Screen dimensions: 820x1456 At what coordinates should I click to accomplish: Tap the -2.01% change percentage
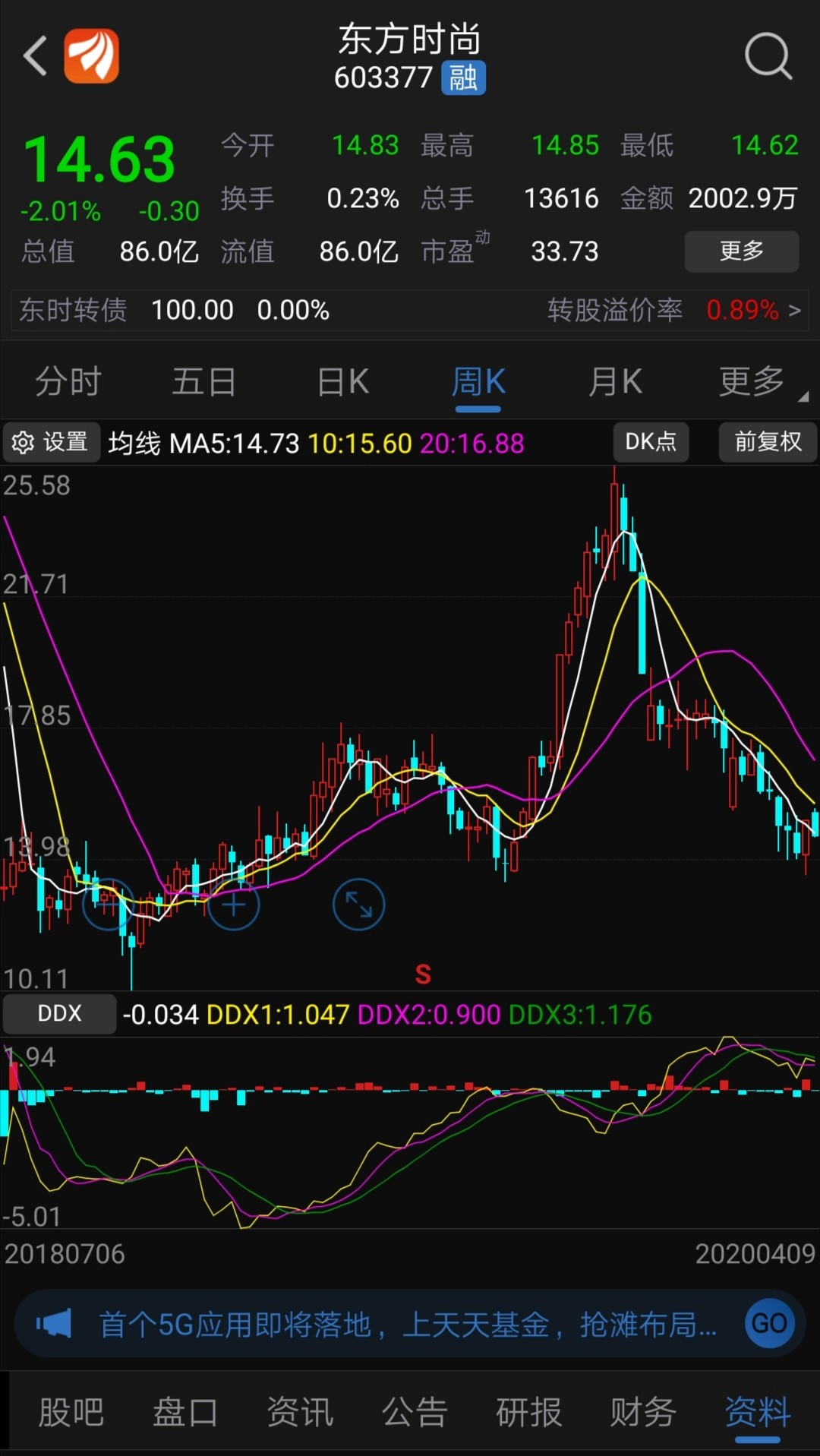tap(60, 211)
